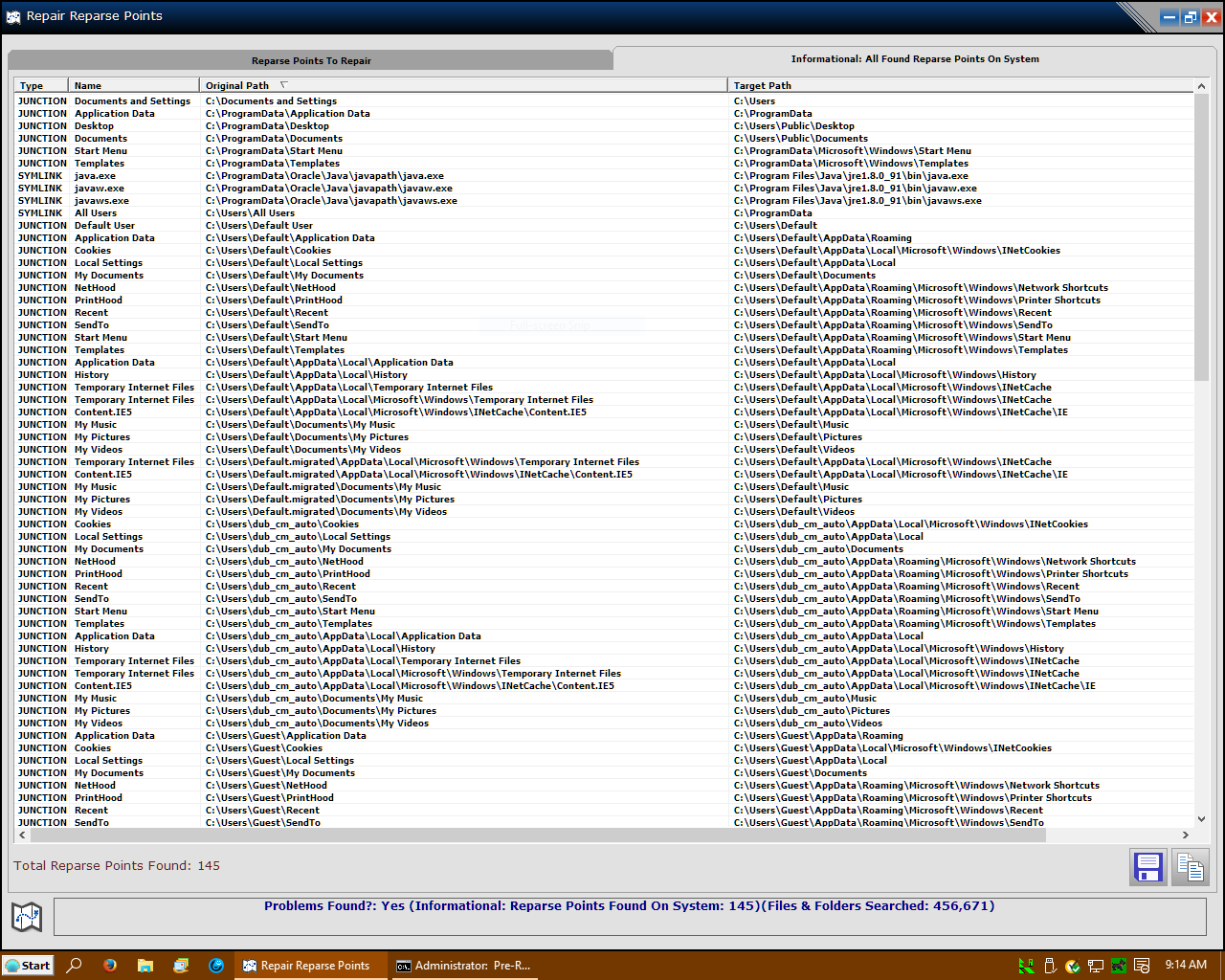Switch to Reparse Points To Repair tab
Viewport: 1225px width, 980px height.
[x=311, y=60]
